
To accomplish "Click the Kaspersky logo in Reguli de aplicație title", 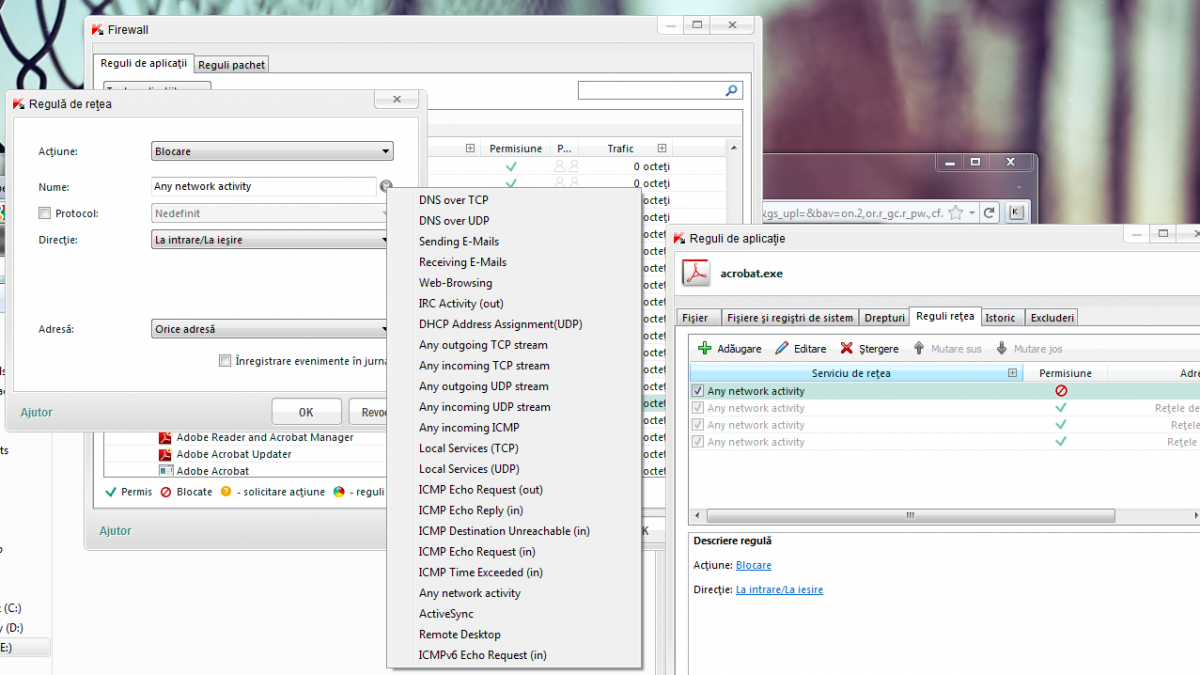I will pos(680,238).
